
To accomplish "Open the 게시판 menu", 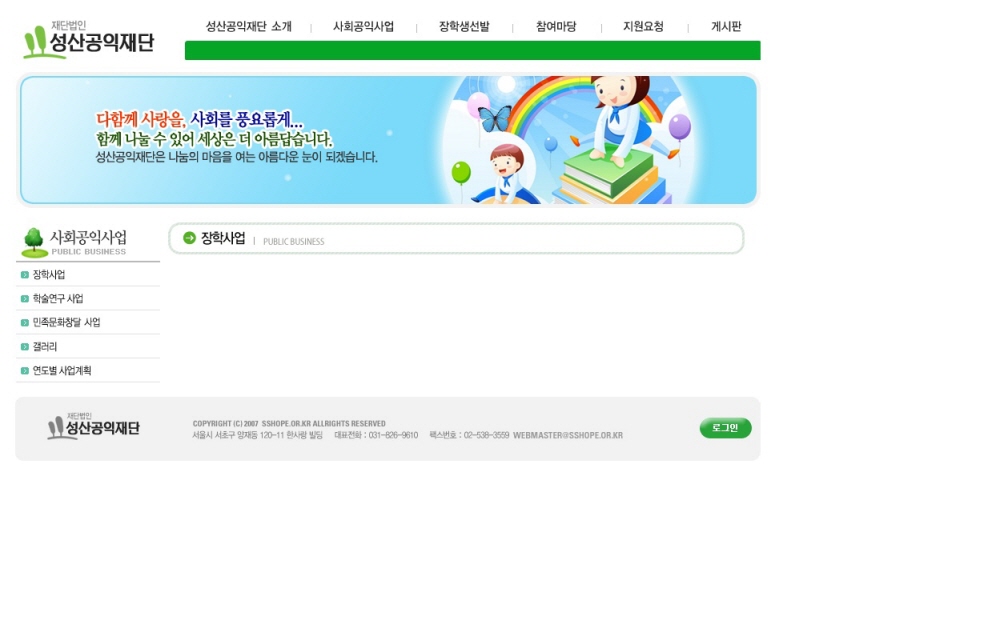I will coord(726,27).
